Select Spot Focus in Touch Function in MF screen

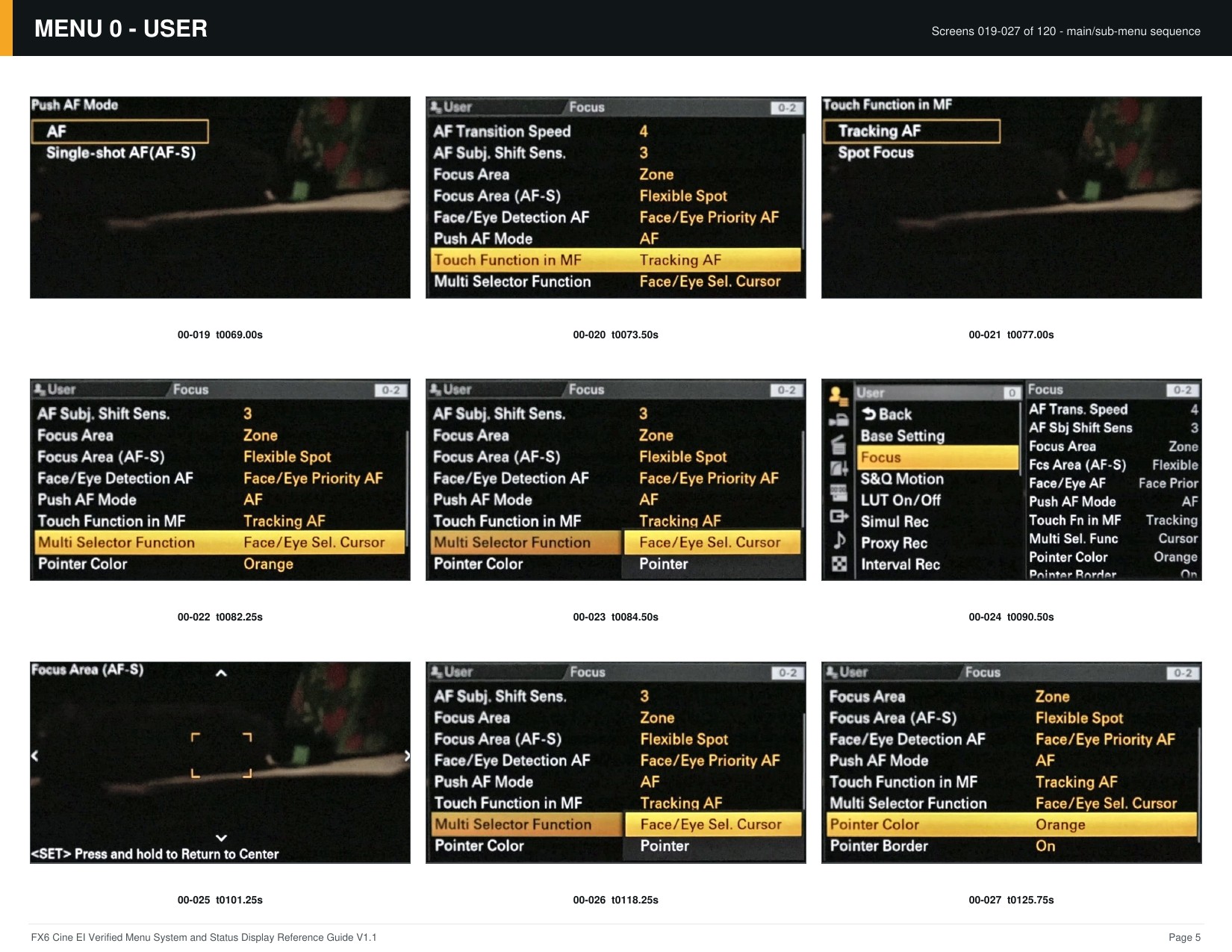coord(876,153)
